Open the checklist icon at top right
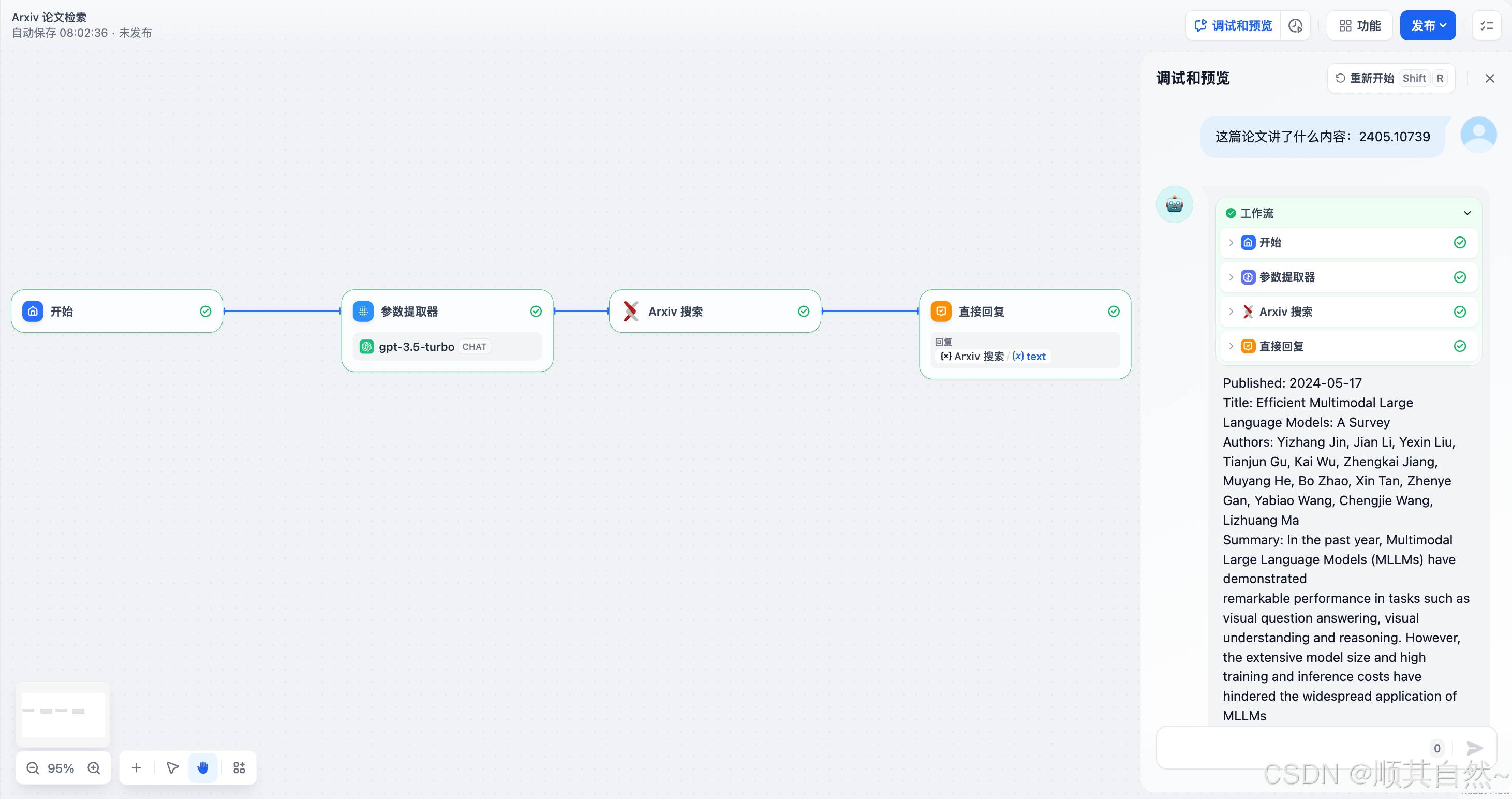This screenshot has width=1512, height=799. (x=1486, y=26)
